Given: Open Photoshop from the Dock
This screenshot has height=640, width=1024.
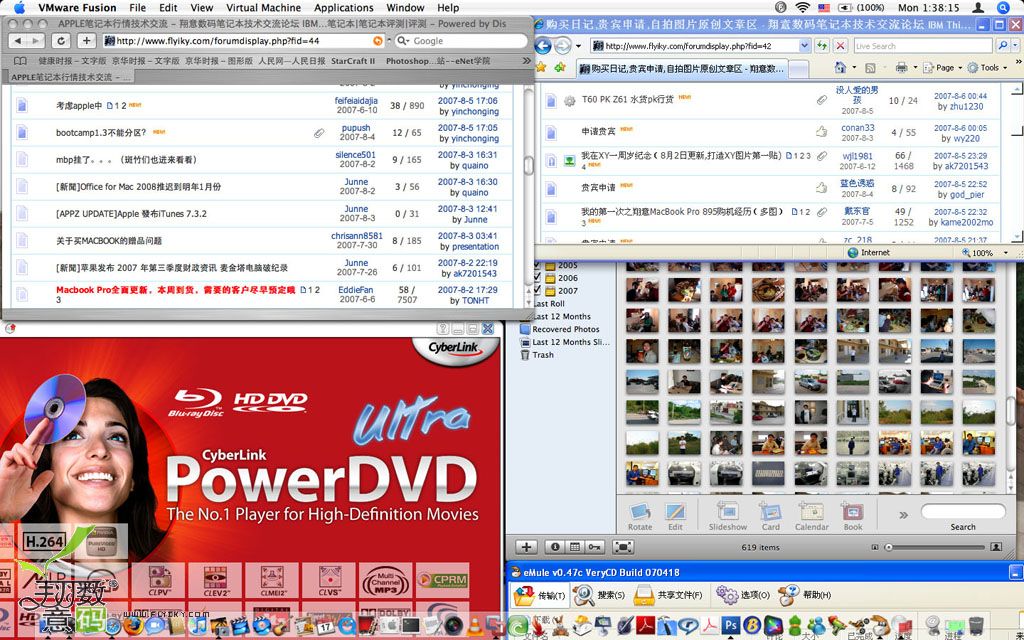Looking at the screenshot, I should tap(730, 626).
